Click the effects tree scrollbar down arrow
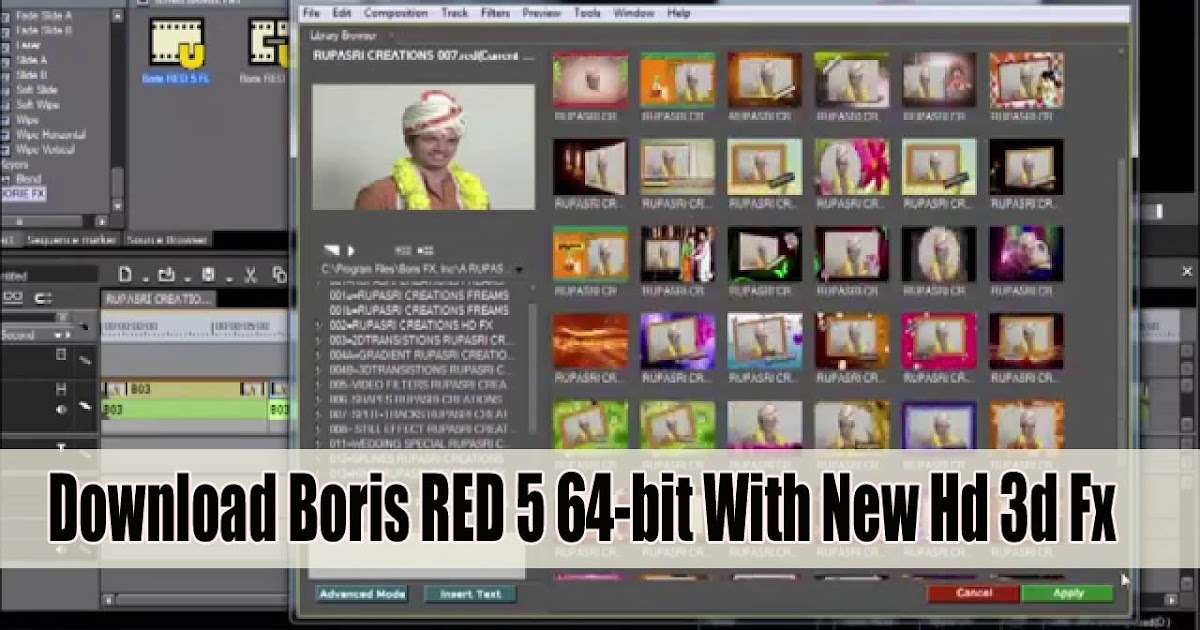1200x630 pixels. tap(117, 205)
